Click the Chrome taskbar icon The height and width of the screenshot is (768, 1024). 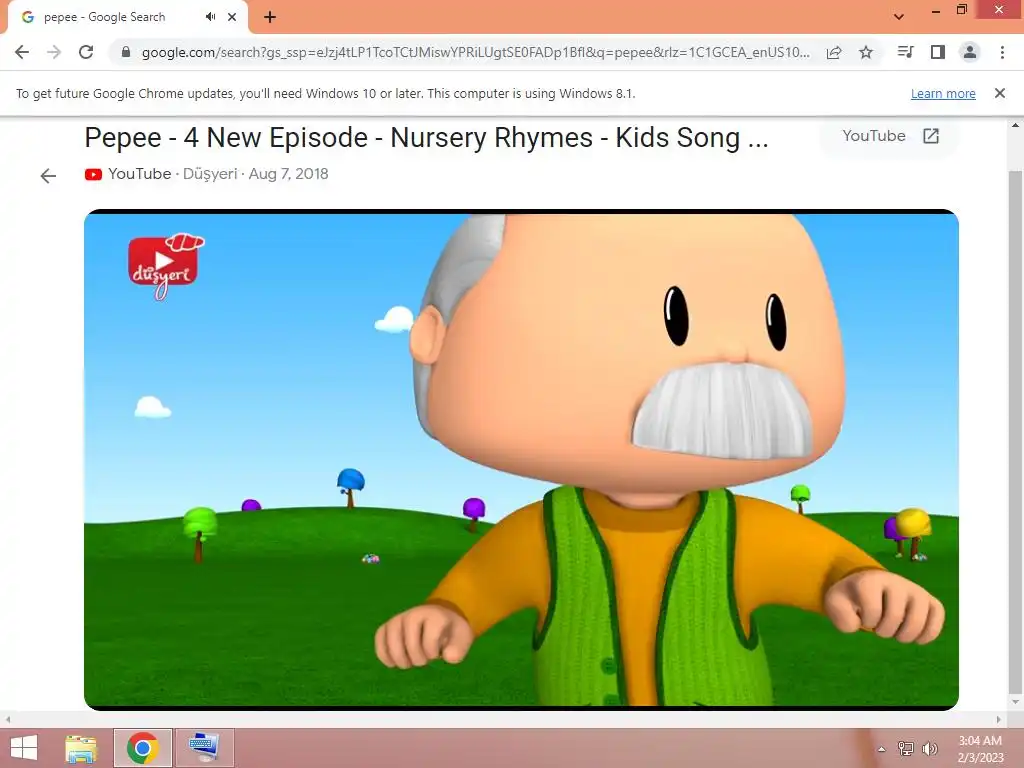(x=143, y=748)
